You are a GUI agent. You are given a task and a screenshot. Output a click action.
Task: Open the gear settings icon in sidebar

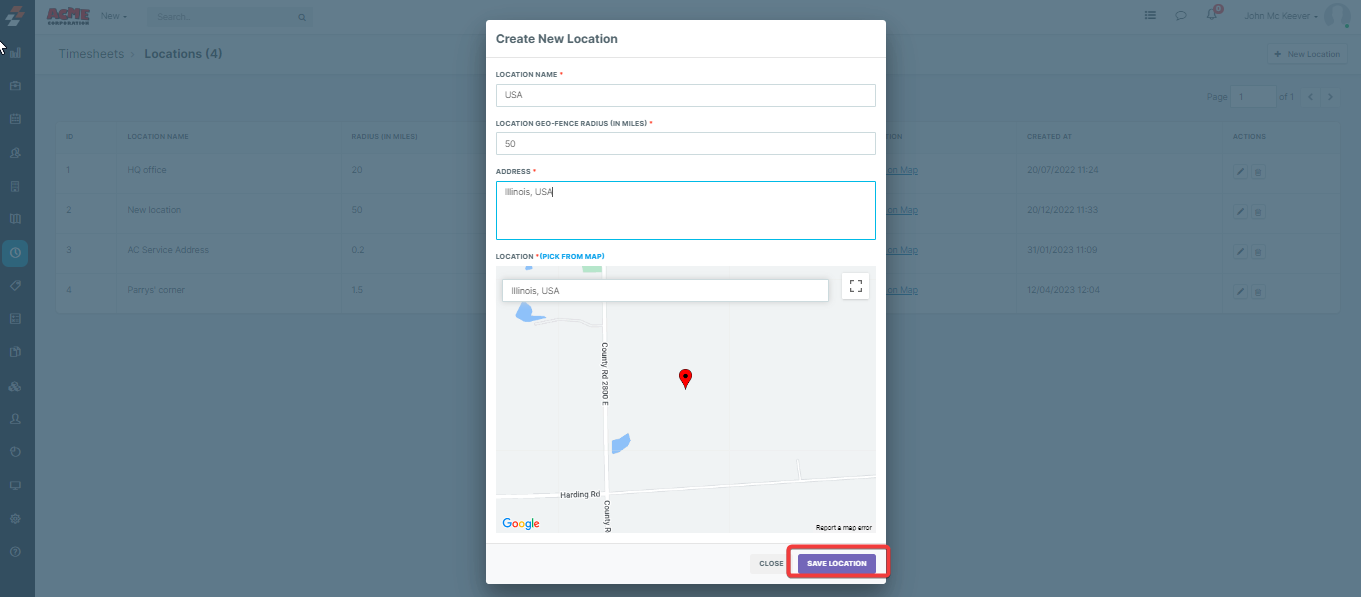pos(15,519)
